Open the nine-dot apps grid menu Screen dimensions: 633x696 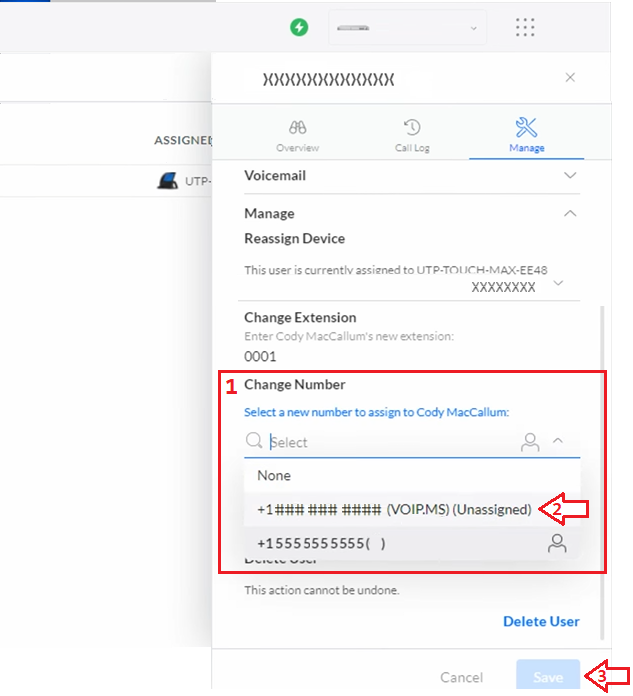point(525,27)
